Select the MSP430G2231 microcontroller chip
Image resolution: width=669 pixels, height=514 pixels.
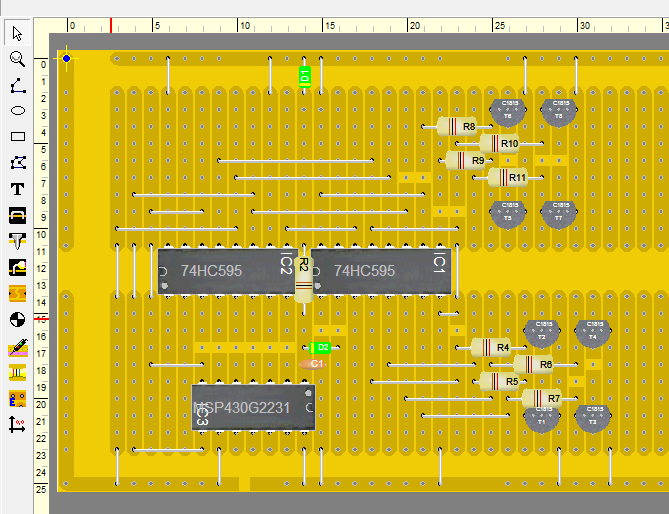tap(253, 407)
